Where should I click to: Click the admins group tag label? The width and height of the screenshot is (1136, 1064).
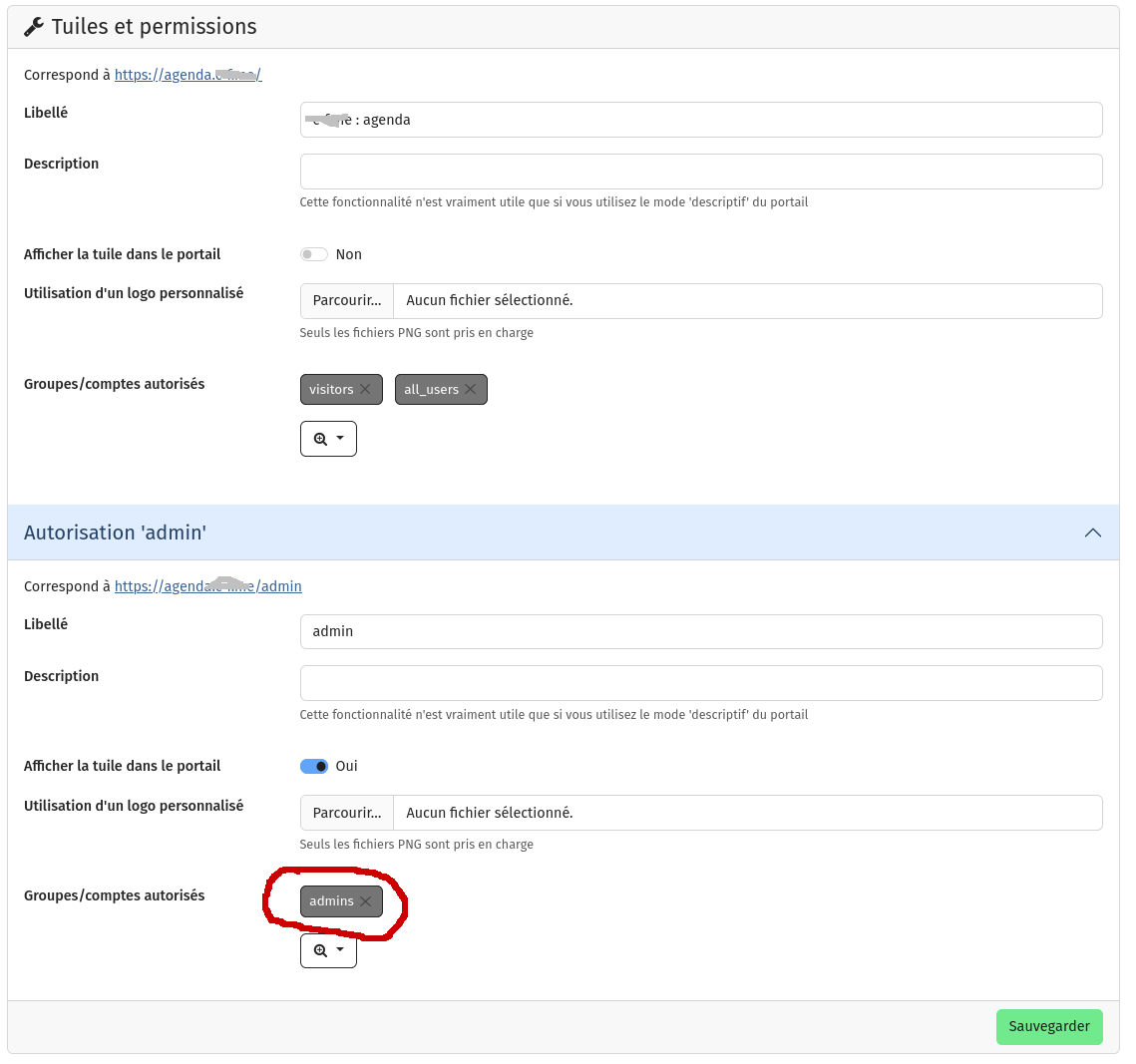(331, 901)
